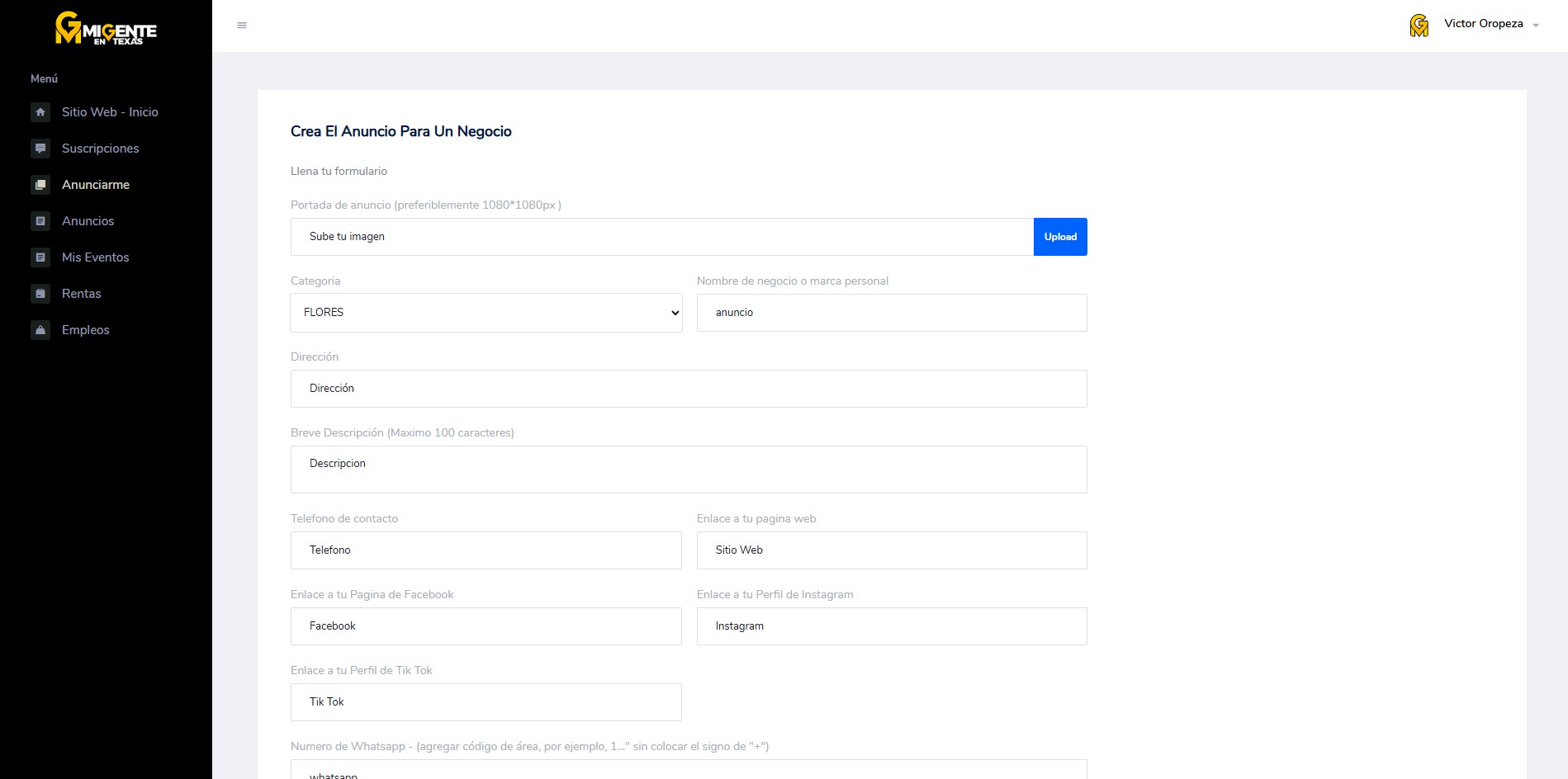
Task: Toggle the hamburger sidebar menu icon
Action: click(242, 26)
